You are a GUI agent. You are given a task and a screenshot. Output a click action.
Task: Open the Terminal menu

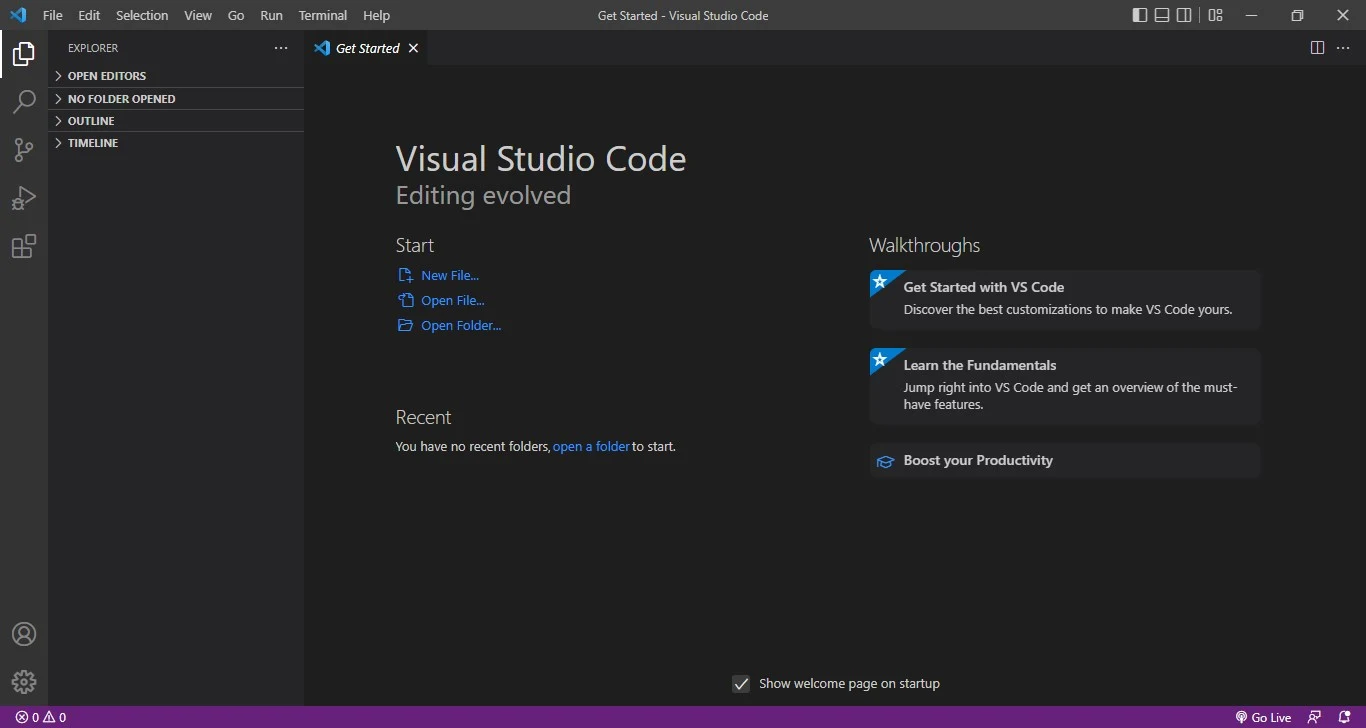click(x=323, y=15)
